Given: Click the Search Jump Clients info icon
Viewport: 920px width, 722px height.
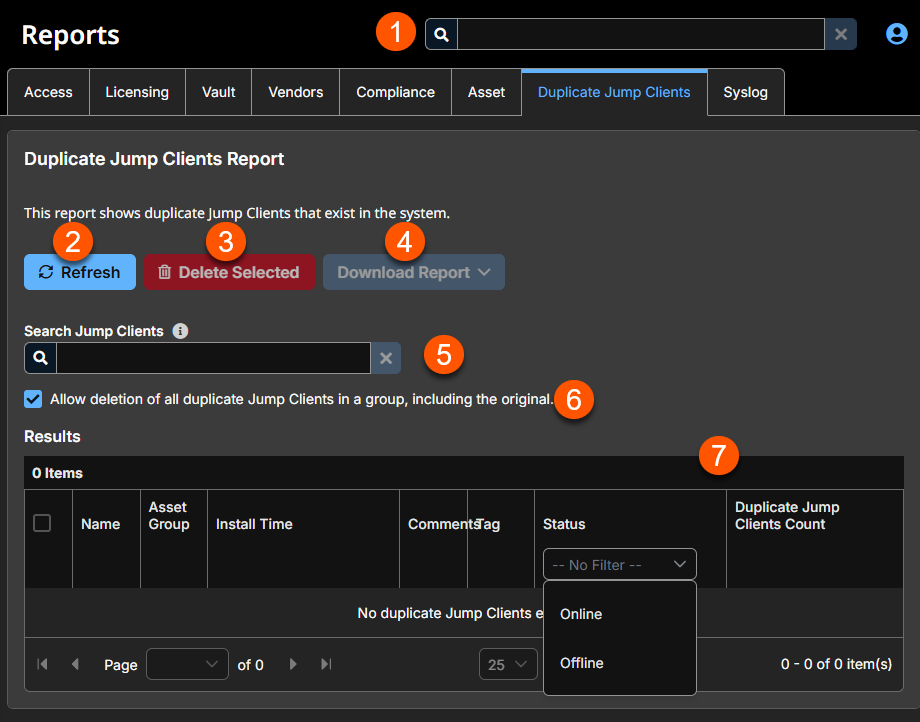Looking at the screenshot, I should coord(180,331).
